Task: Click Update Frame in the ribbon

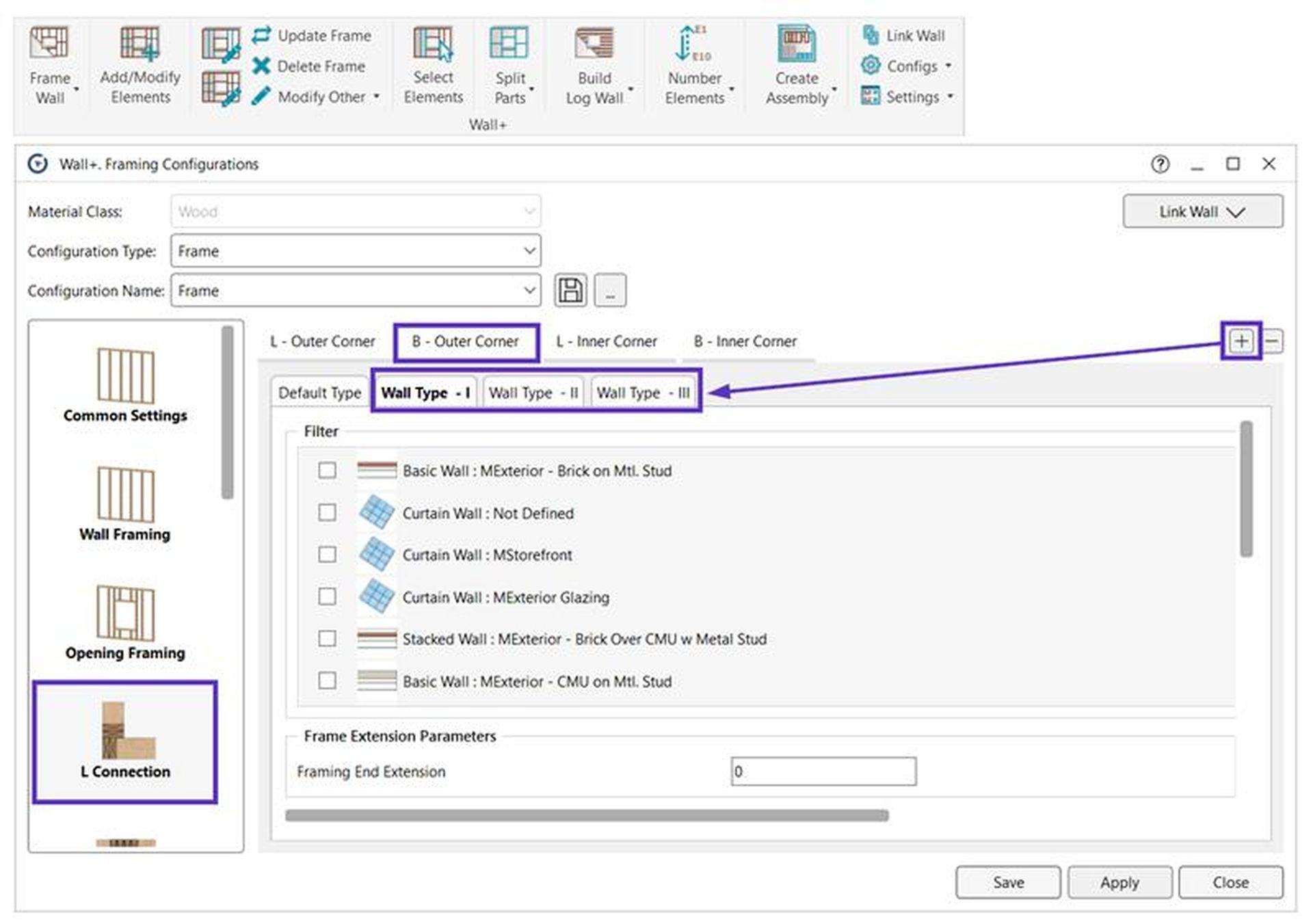Action: 312,36
